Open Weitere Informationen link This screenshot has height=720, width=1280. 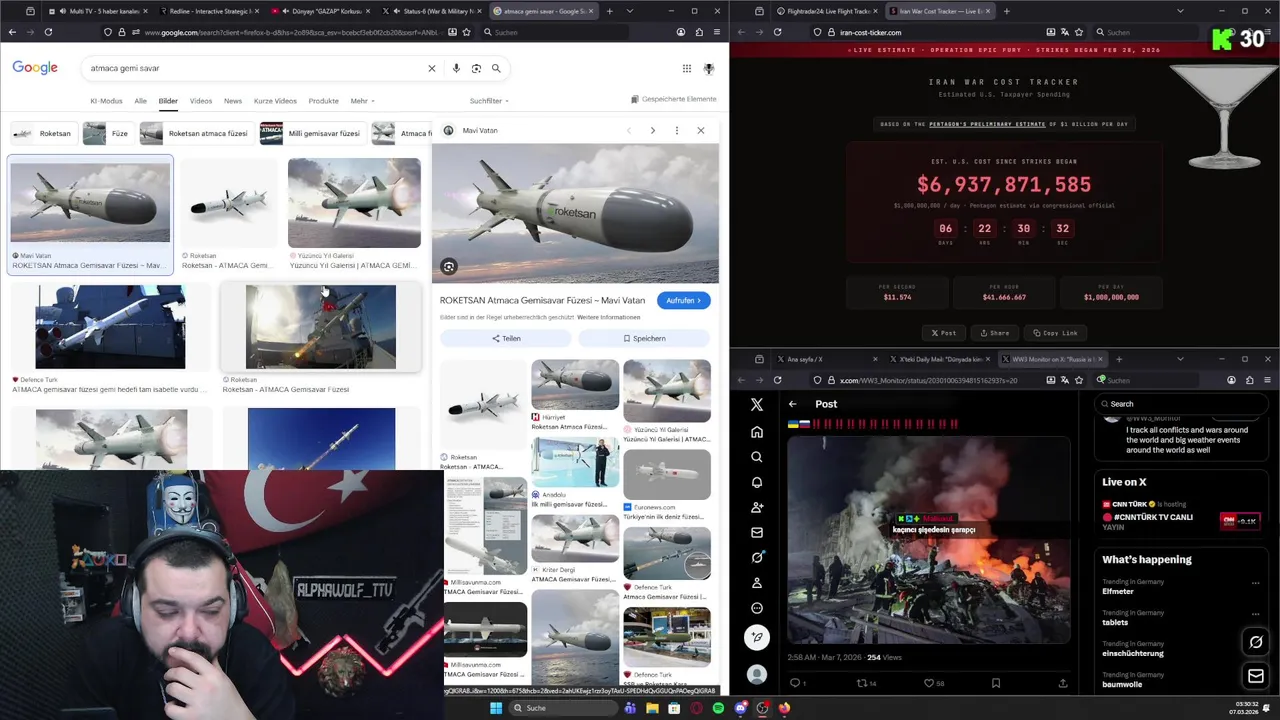pyautogui.click(x=608, y=317)
